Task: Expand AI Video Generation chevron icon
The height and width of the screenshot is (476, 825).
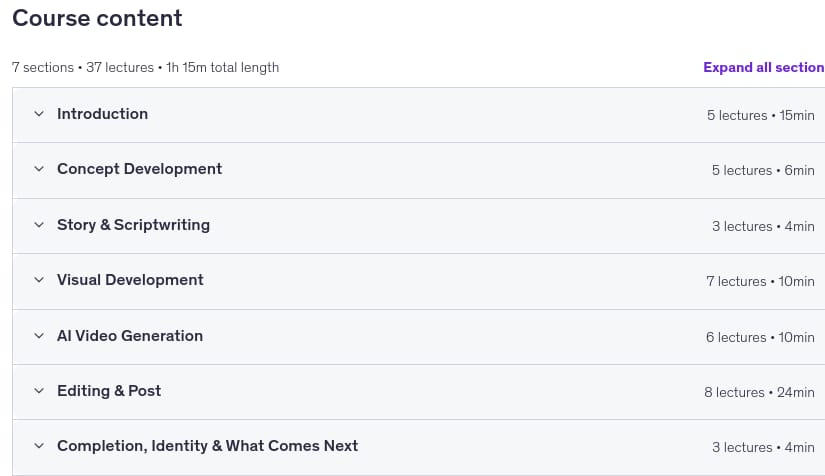Action: coord(39,336)
